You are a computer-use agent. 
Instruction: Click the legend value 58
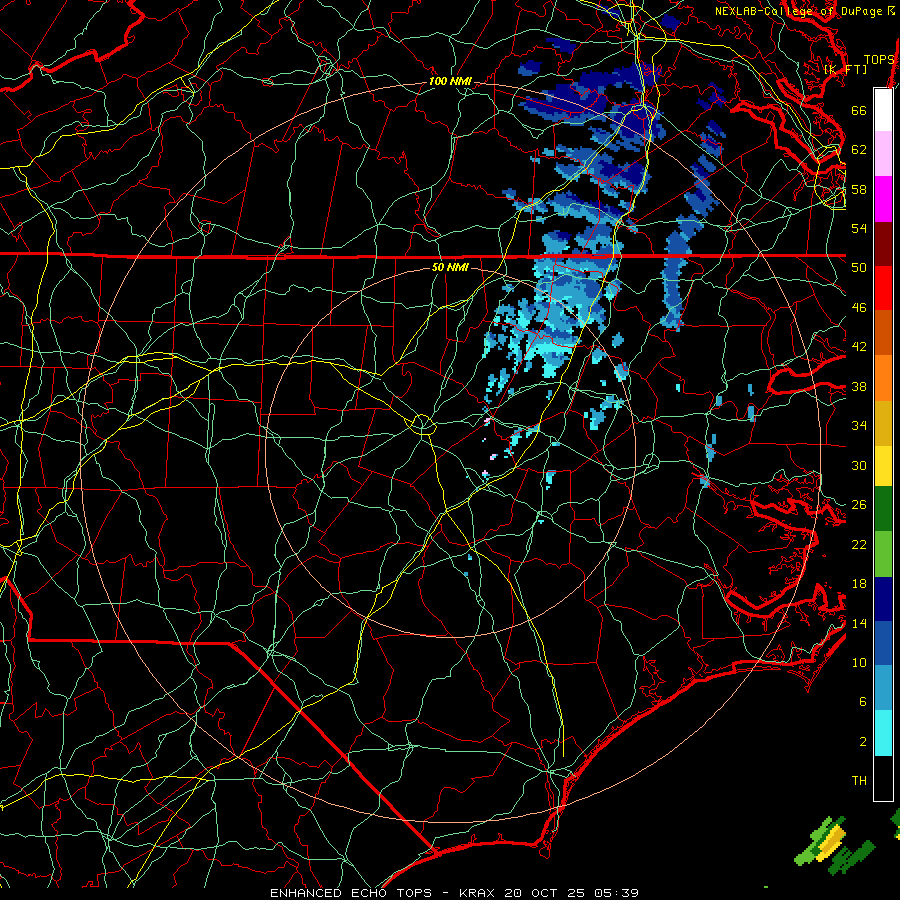[x=859, y=189]
